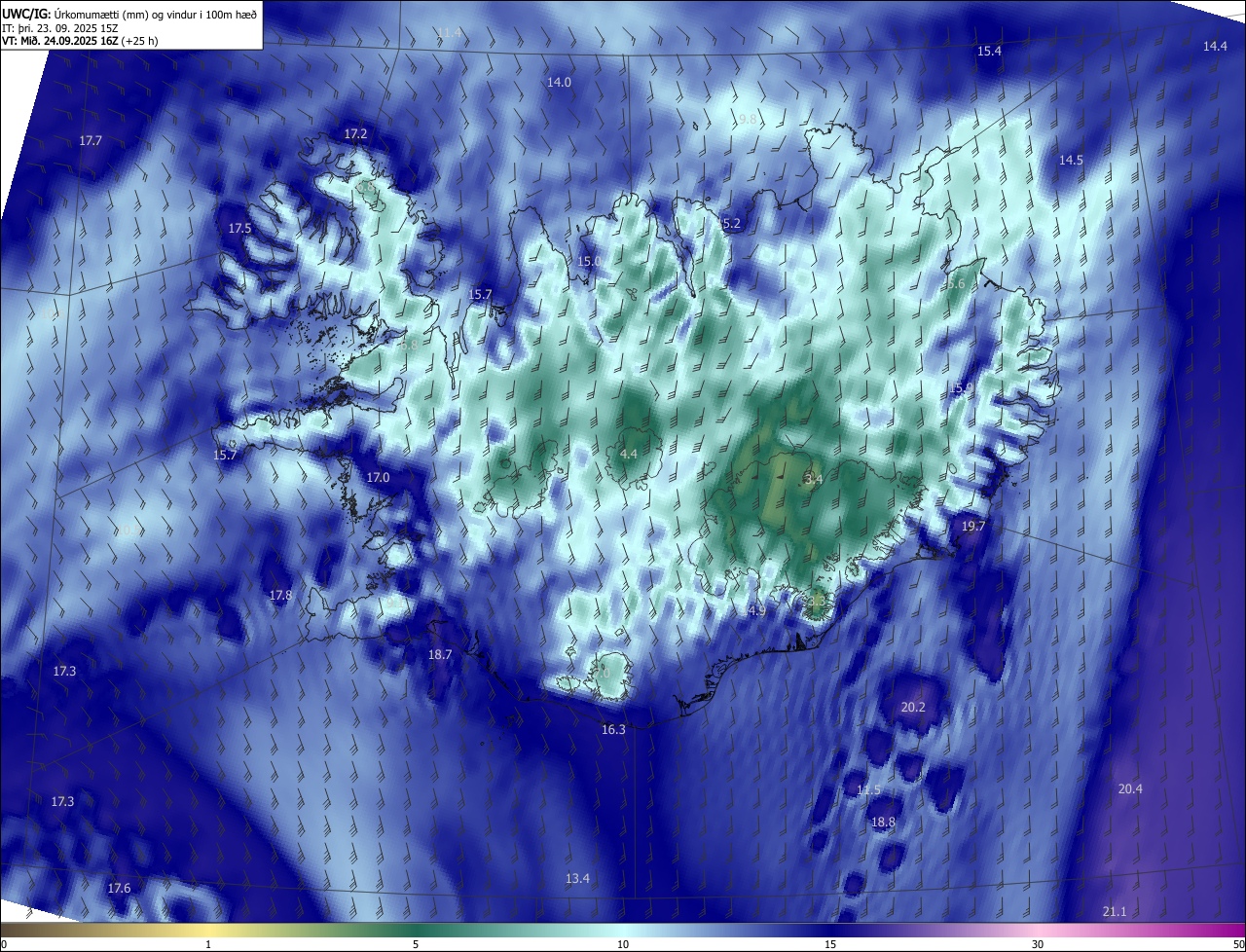1246x952 pixels.
Task: Click the 15.0 value label
Action: [x=589, y=261]
